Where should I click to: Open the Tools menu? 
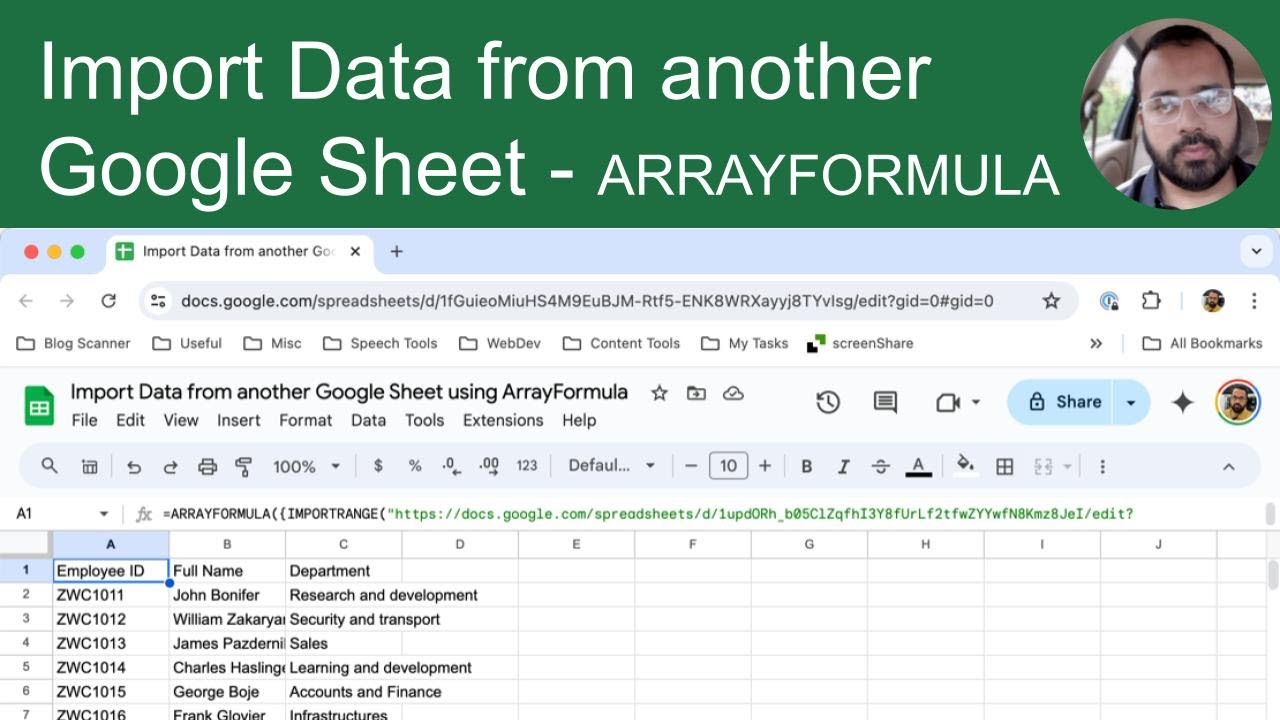tap(424, 420)
